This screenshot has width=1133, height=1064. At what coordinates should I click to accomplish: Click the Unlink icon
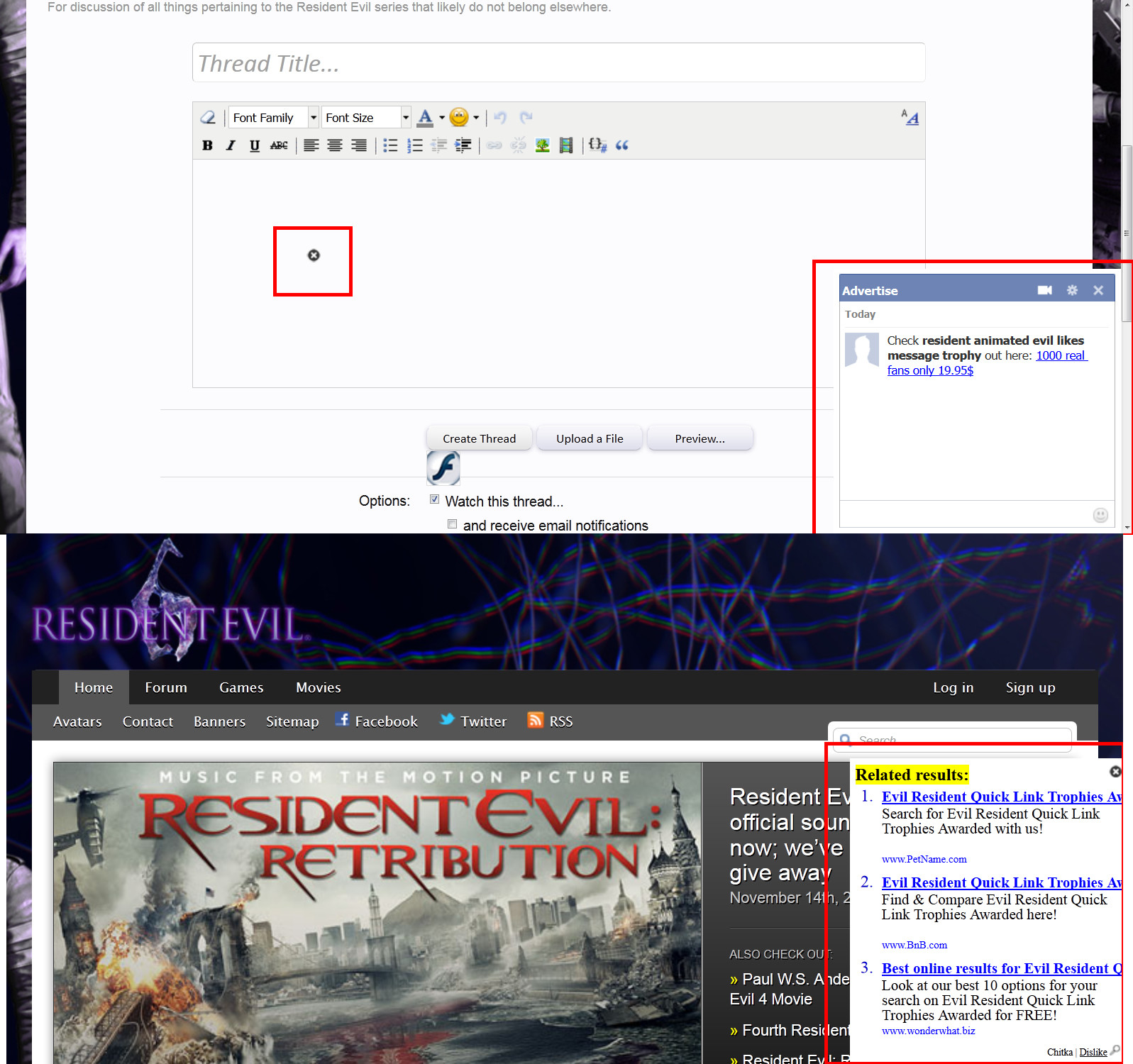pyautogui.click(x=519, y=145)
